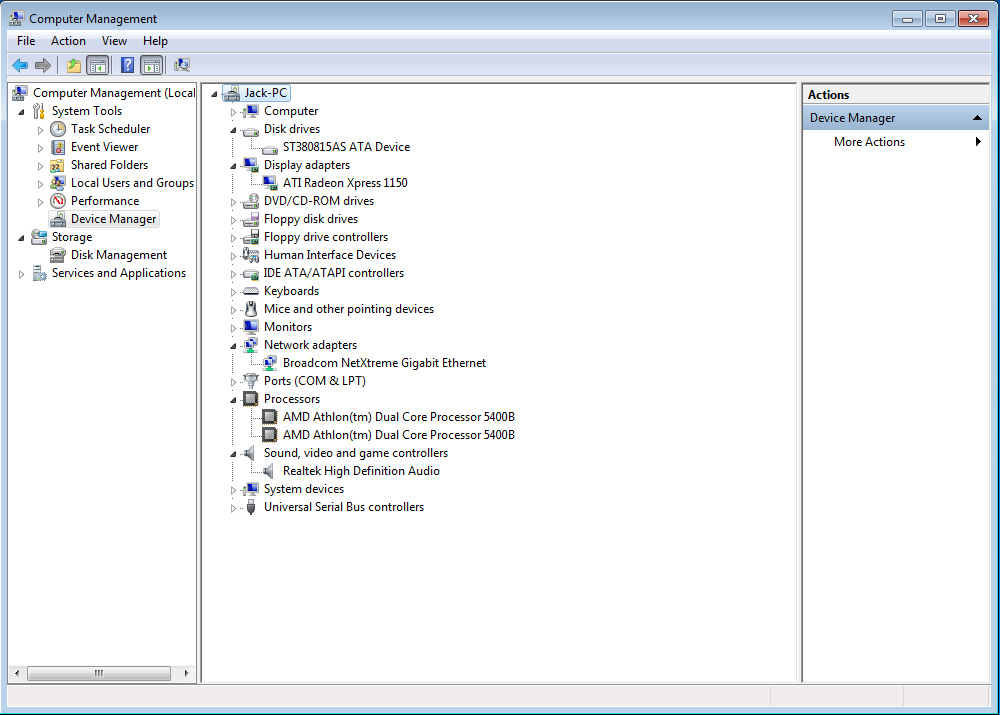Select Floppy drive controllers
Viewport: 1000px width, 715px height.
point(326,237)
